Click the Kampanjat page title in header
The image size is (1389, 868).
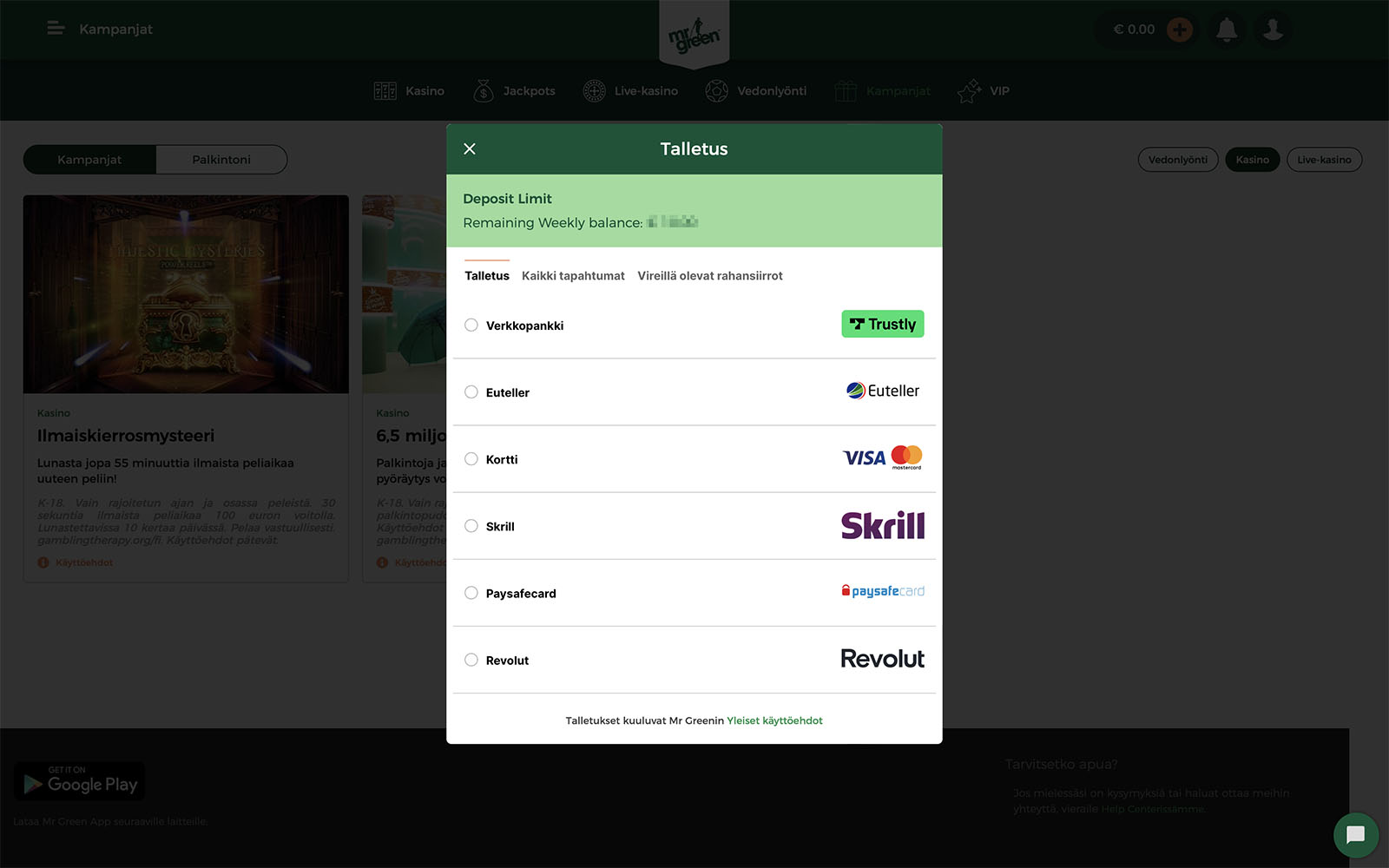pyautogui.click(x=115, y=29)
